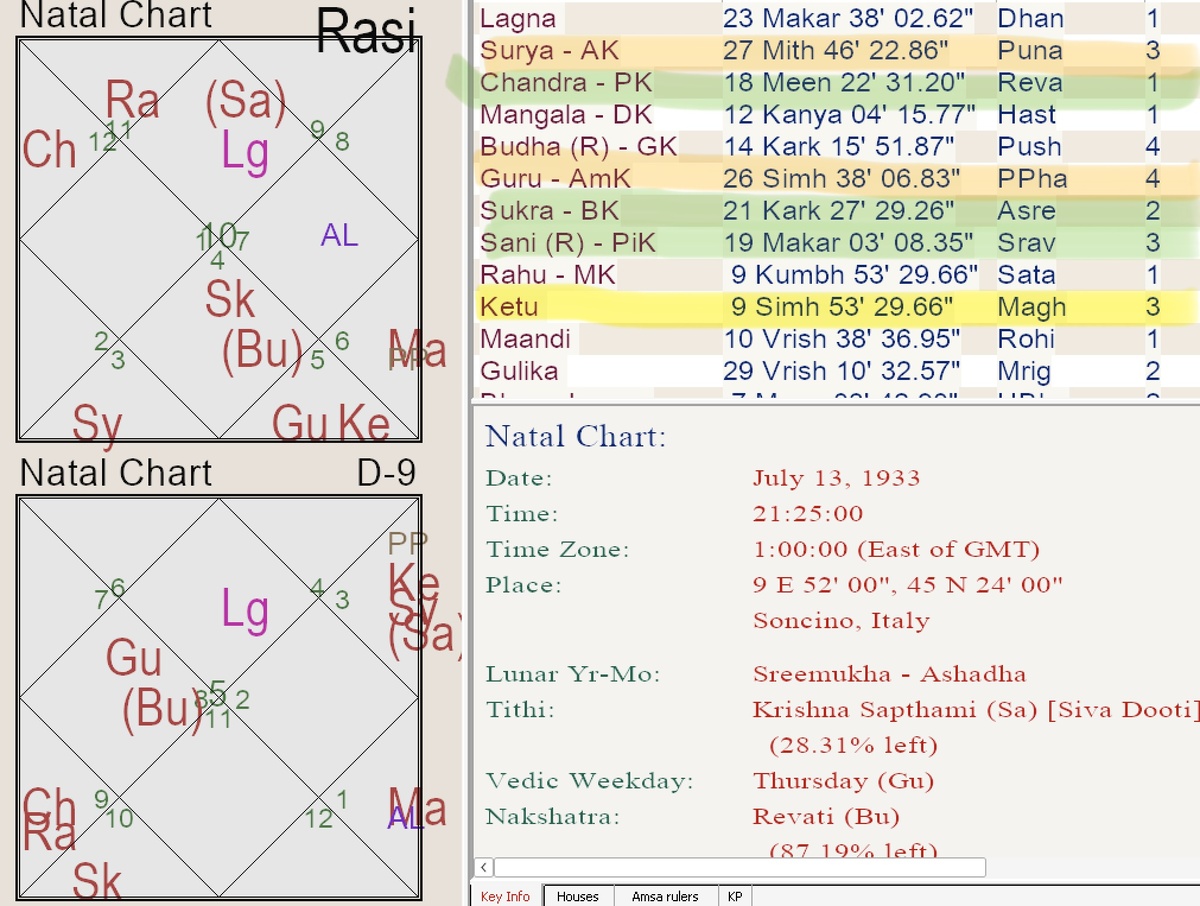Image resolution: width=1200 pixels, height=906 pixels.
Task: Click the Natal Chart: heading in info panel
Action: pyautogui.click(x=575, y=436)
